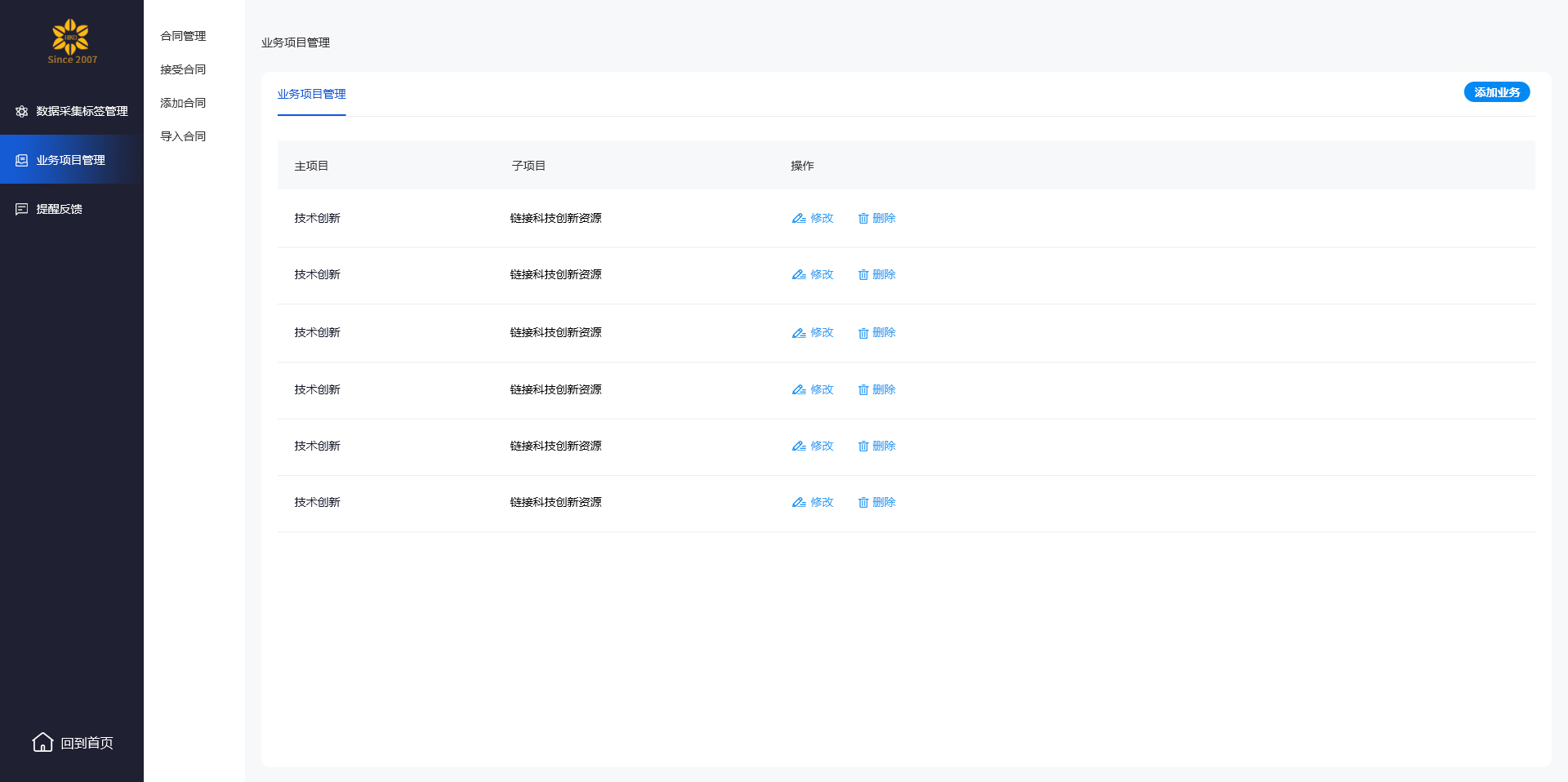Switch to the 业务项目管理 tab
This screenshot has width=1568, height=782.
pyautogui.click(x=311, y=94)
